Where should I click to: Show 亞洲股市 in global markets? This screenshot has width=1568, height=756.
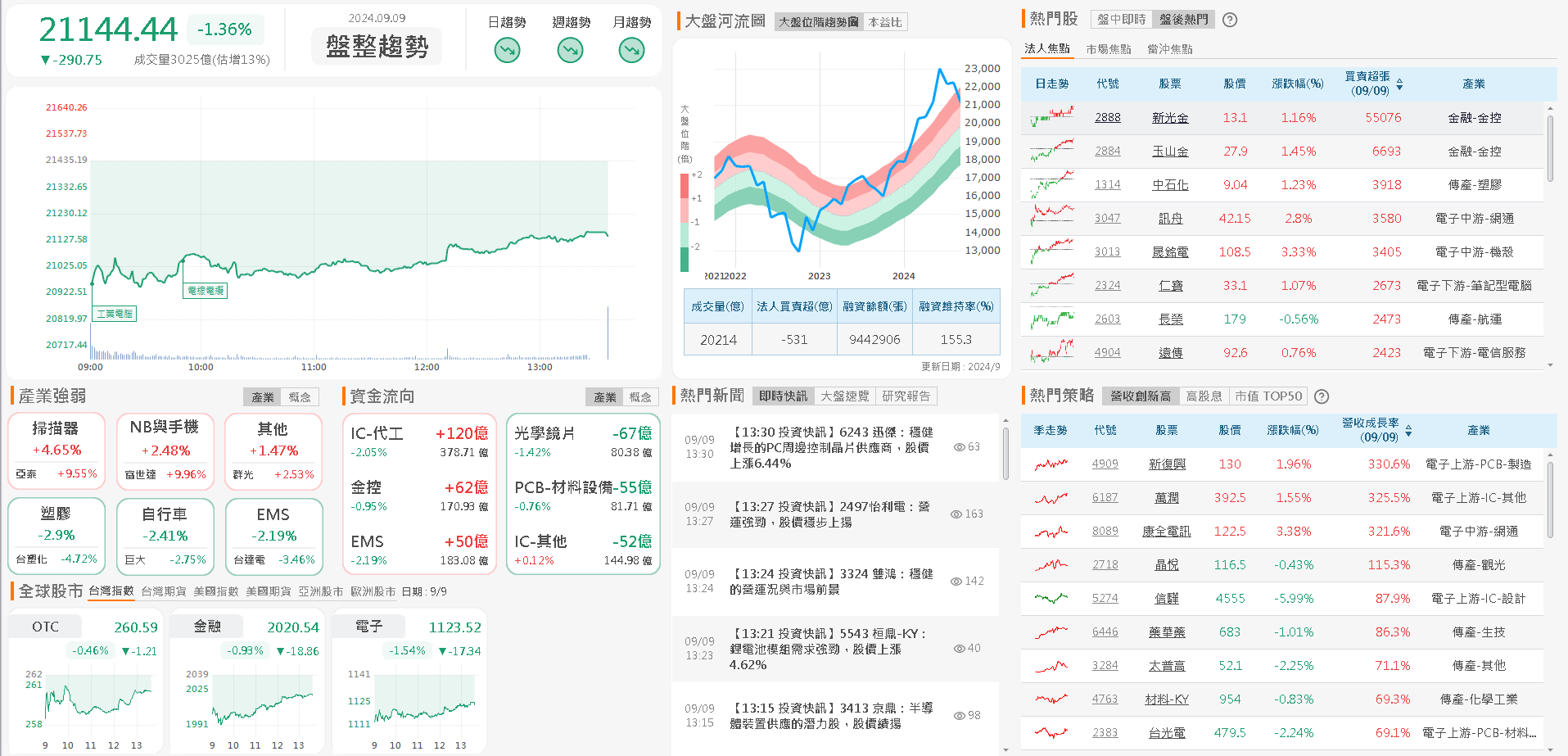tap(321, 591)
